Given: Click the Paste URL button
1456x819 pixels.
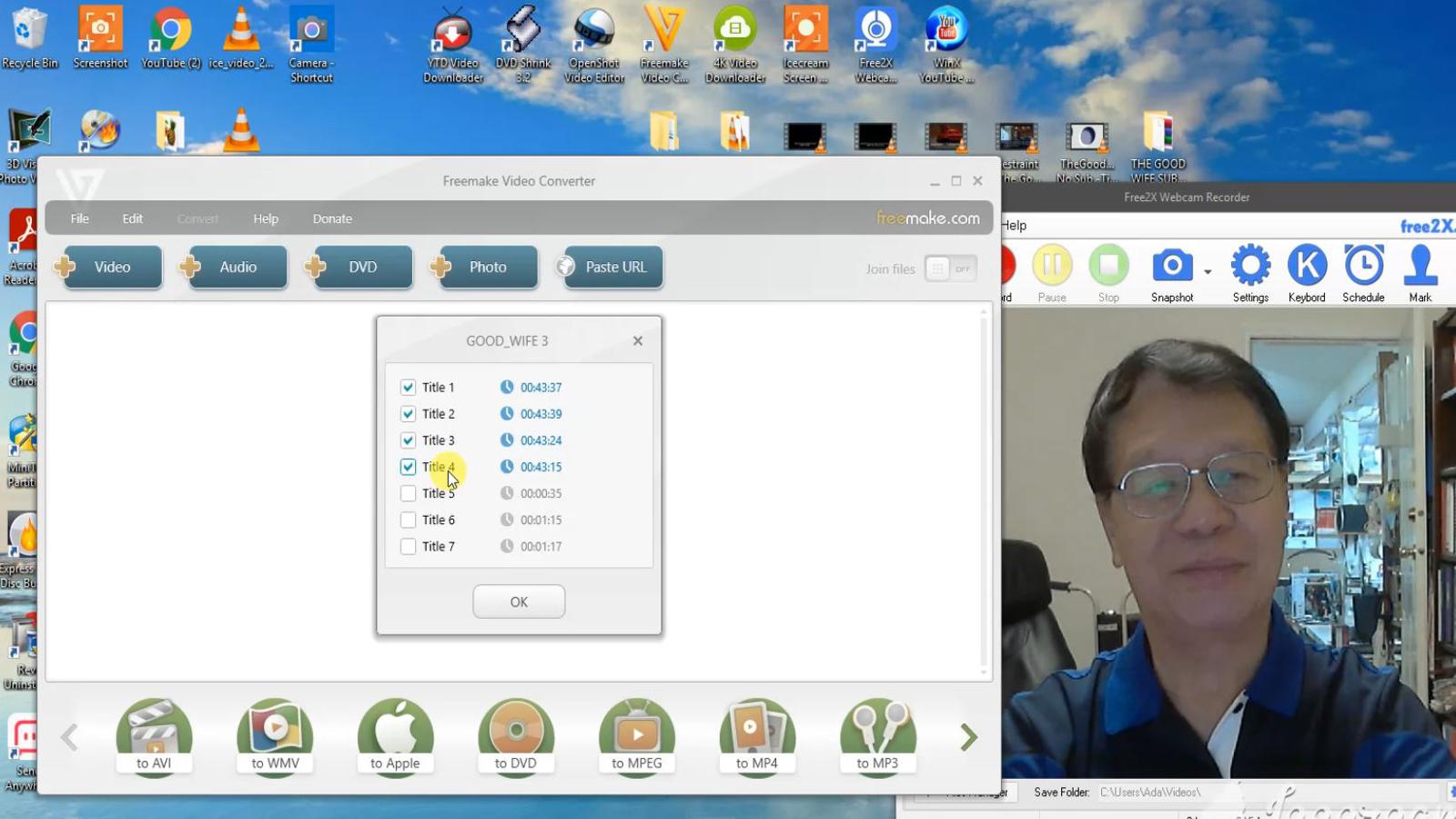Looking at the screenshot, I should coord(613,268).
